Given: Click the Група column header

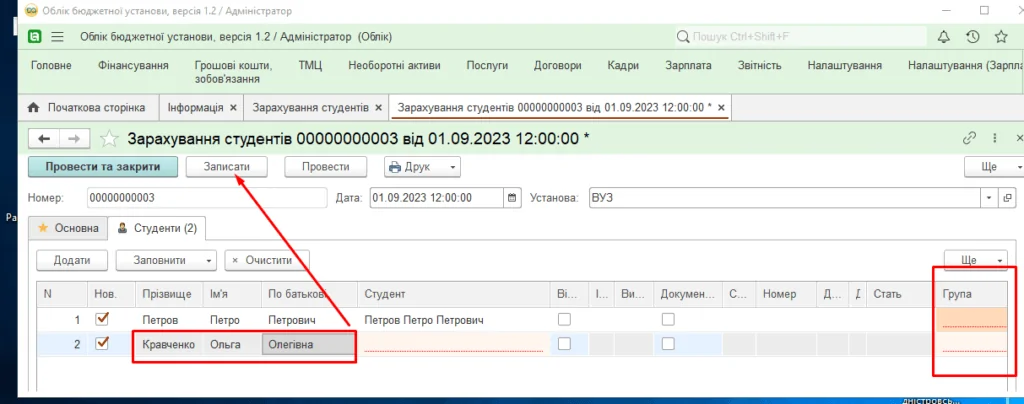Looking at the screenshot, I should click(x=970, y=294).
